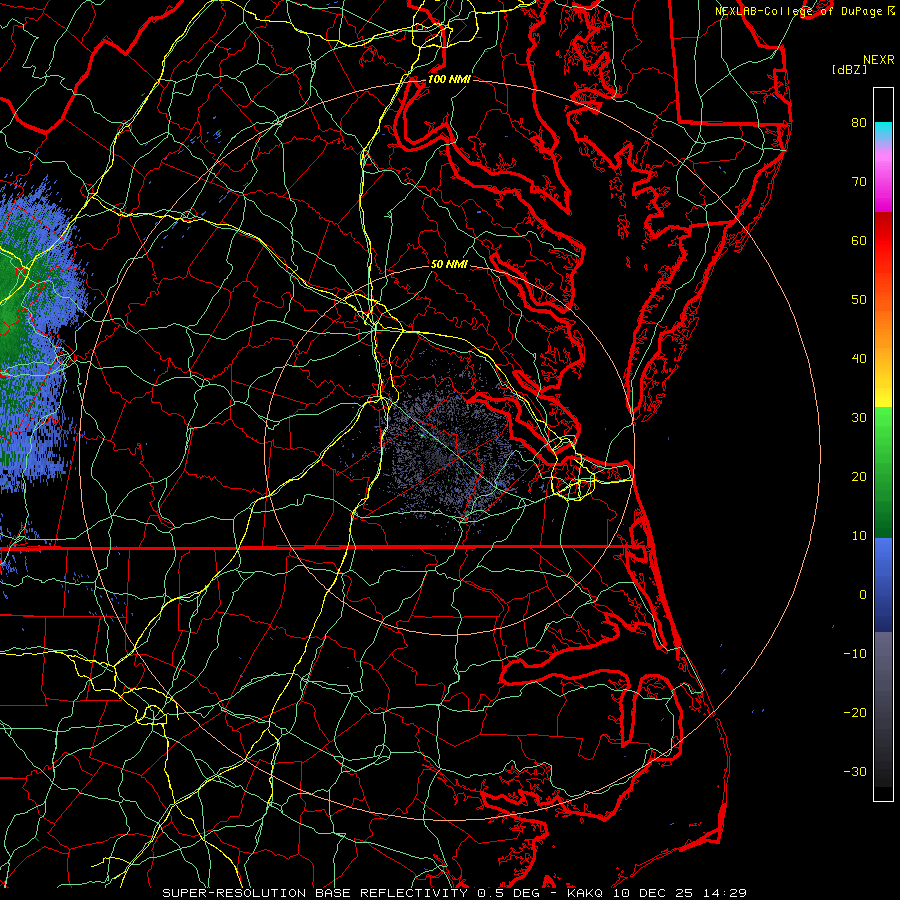Click the -20 dBZ scale value
The image size is (900, 900).
coord(855,712)
